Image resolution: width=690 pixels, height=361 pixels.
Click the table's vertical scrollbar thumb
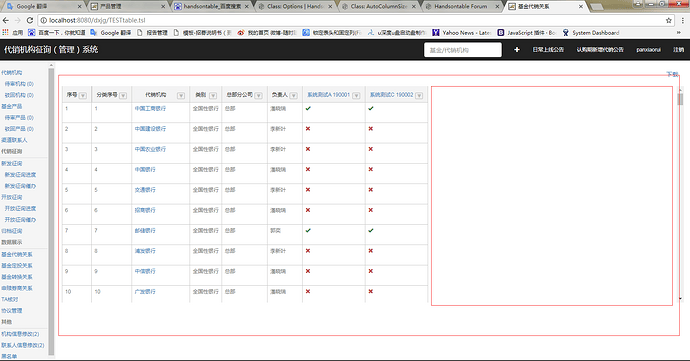pos(680,99)
